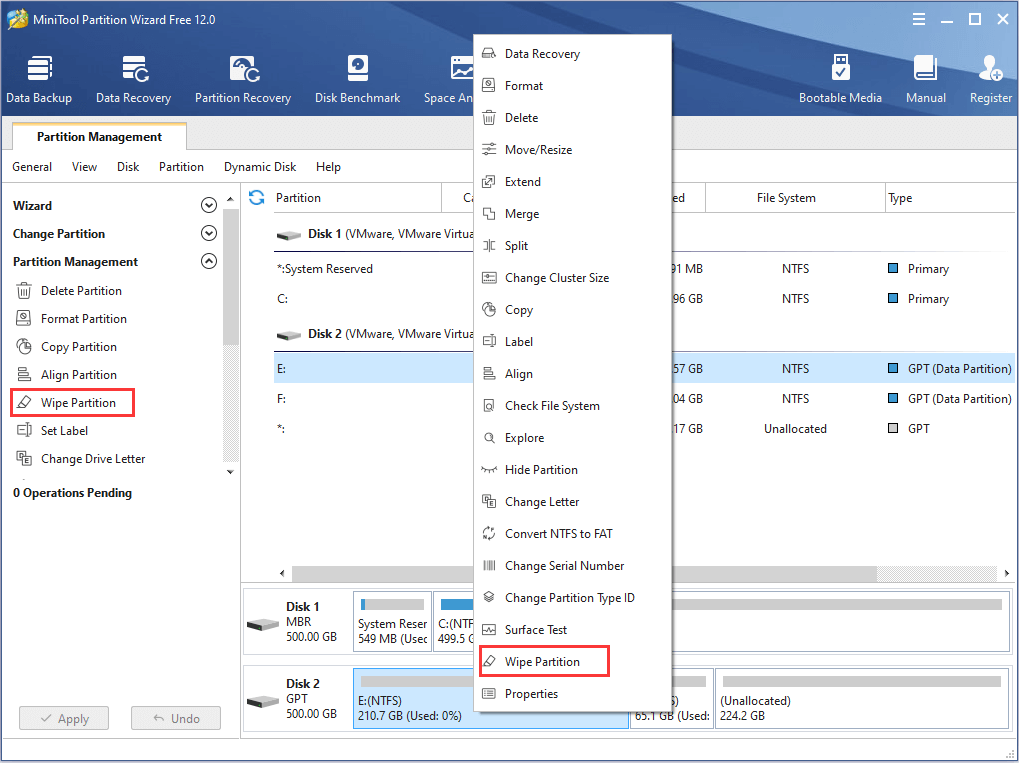Choose Delete in the context menu

click(x=572, y=118)
